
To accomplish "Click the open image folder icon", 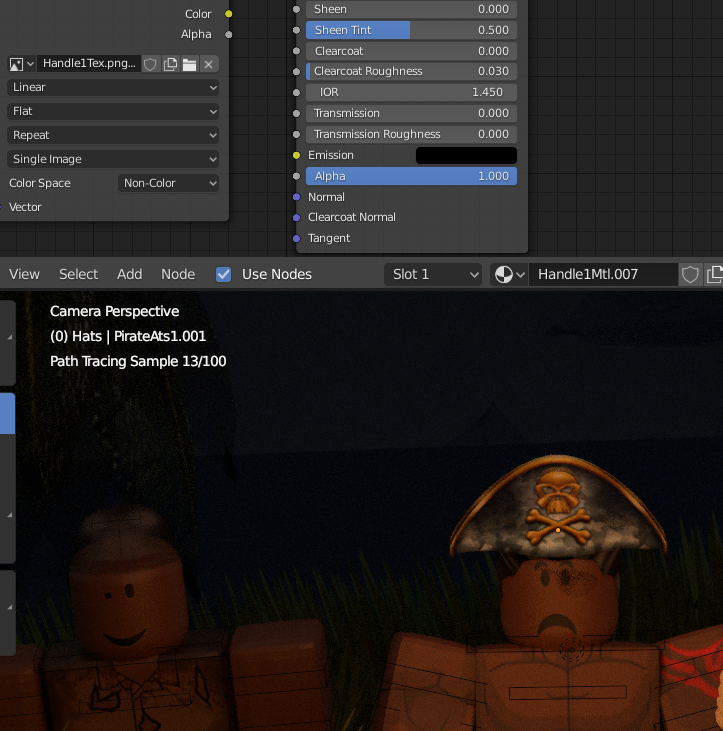I will pos(189,64).
